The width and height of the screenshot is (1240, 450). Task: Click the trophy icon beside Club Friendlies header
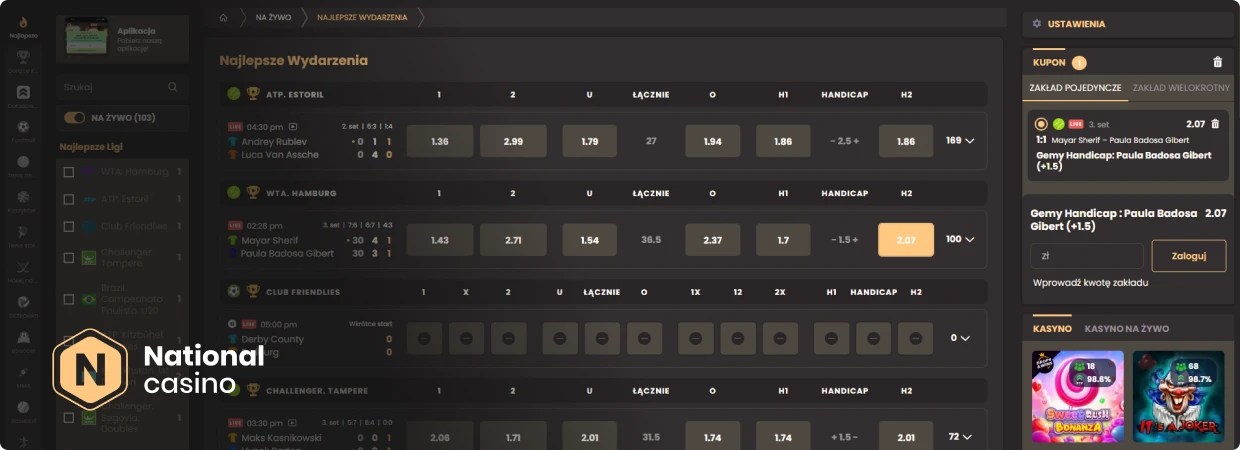coord(253,292)
